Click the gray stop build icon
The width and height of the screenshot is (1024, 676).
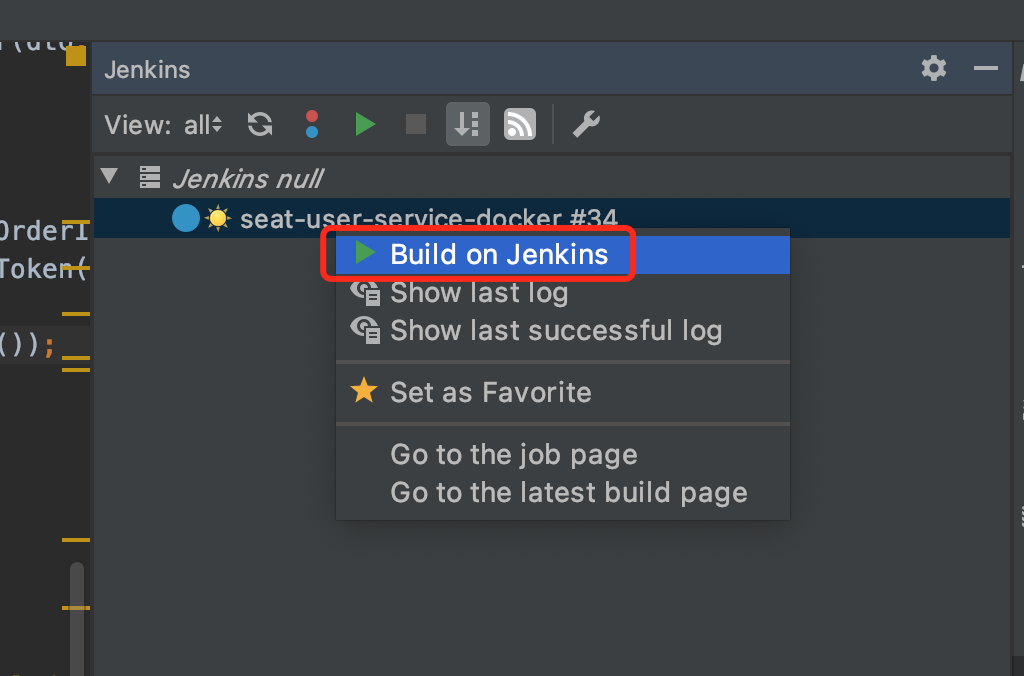pyautogui.click(x=416, y=124)
